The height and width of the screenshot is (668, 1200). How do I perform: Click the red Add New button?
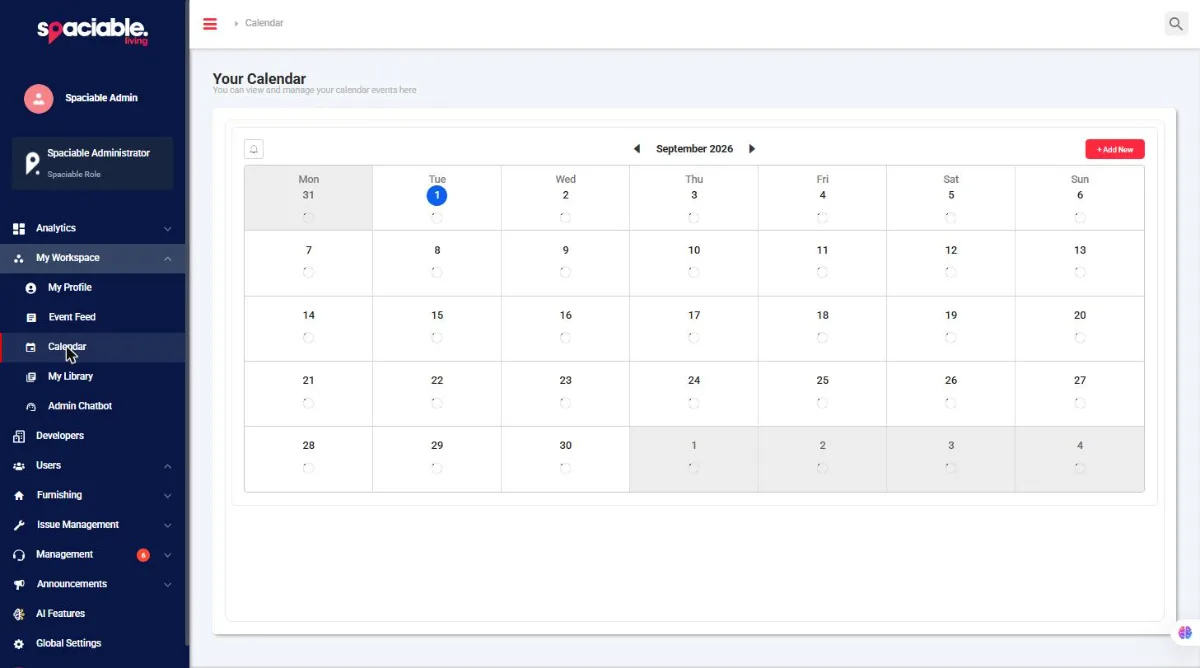tap(1115, 149)
